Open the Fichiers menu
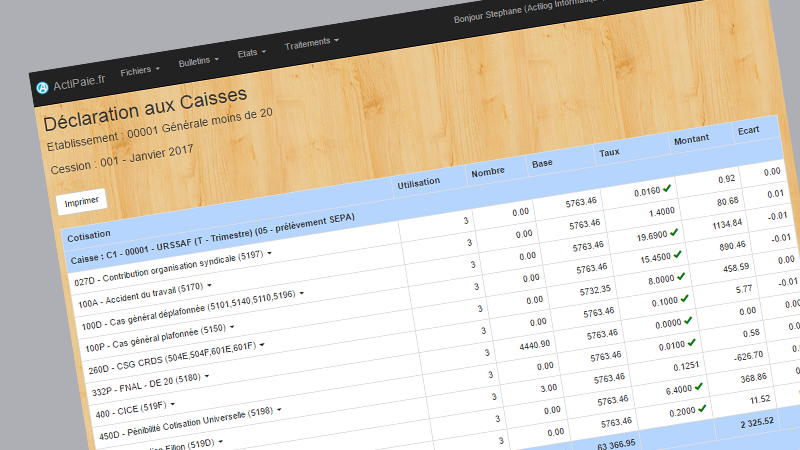 pyautogui.click(x=138, y=71)
